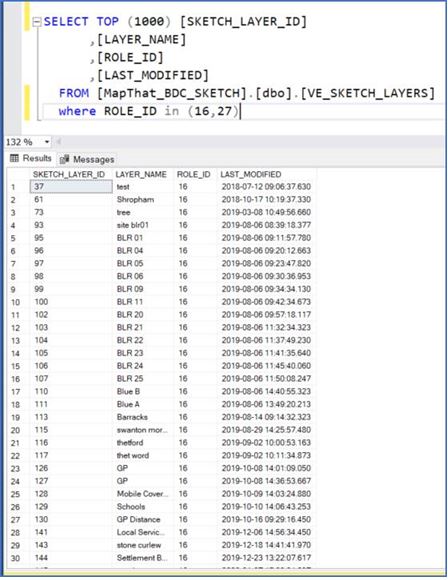Screen dimensions: 448x580
Task: Select row number 30 header
Action: 15,559
